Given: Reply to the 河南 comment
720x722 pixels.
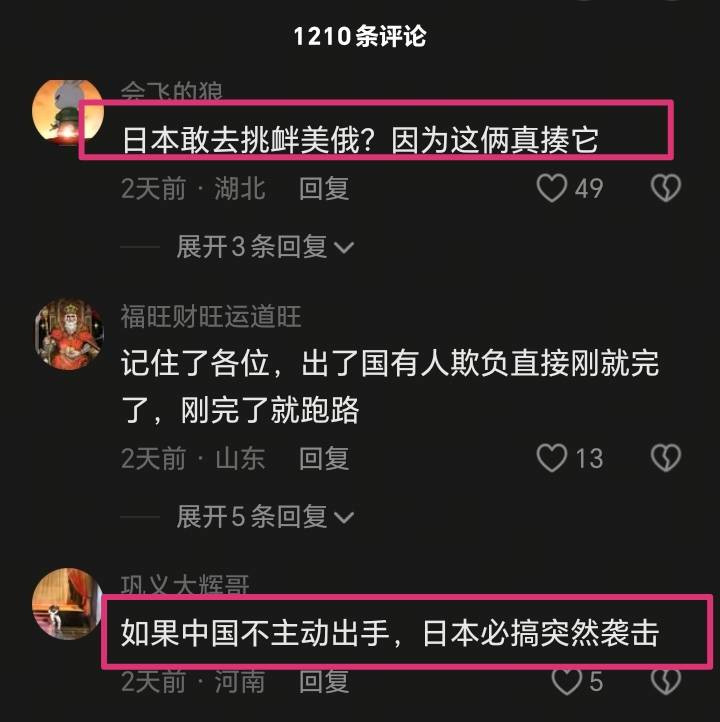Looking at the screenshot, I should point(324,681).
